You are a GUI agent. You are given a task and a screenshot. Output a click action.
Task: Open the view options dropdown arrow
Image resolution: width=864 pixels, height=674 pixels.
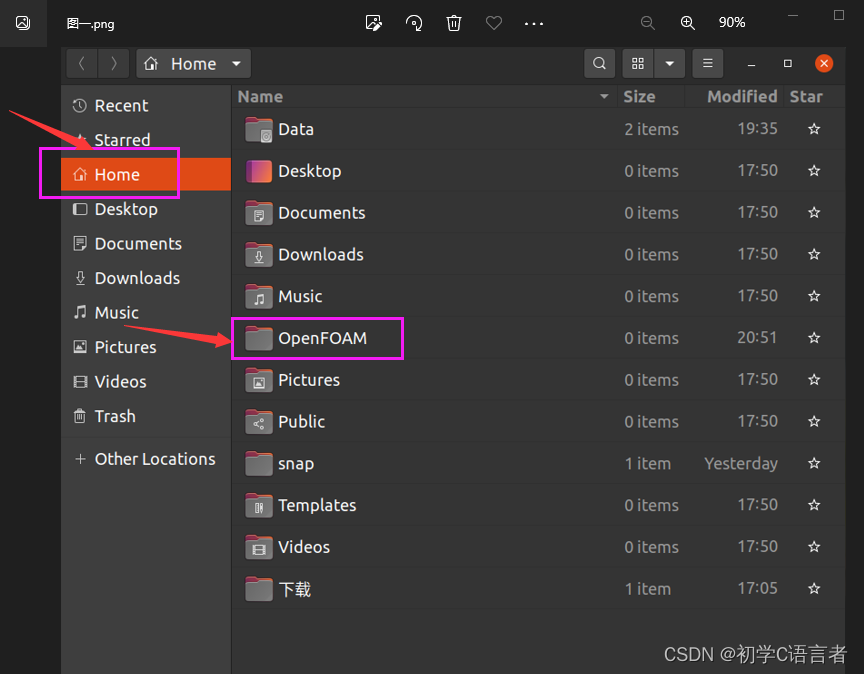coord(669,63)
